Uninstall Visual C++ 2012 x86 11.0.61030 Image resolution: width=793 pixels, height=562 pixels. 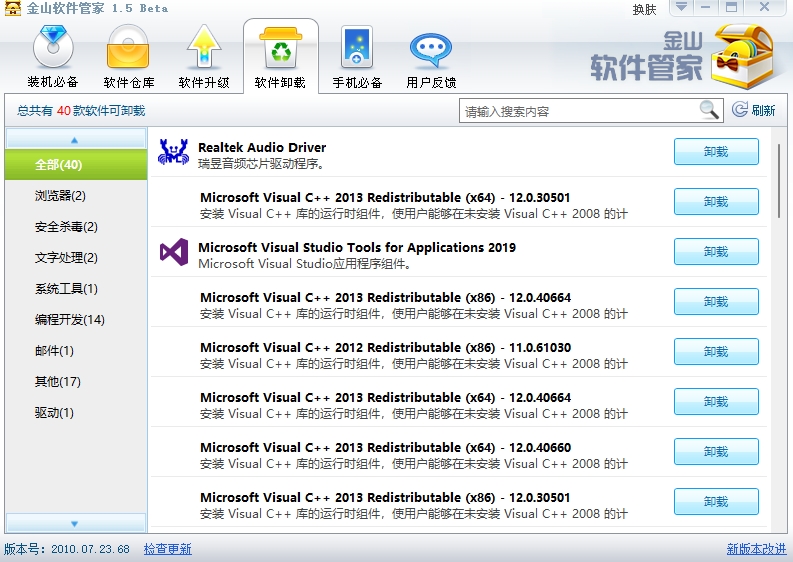point(716,352)
